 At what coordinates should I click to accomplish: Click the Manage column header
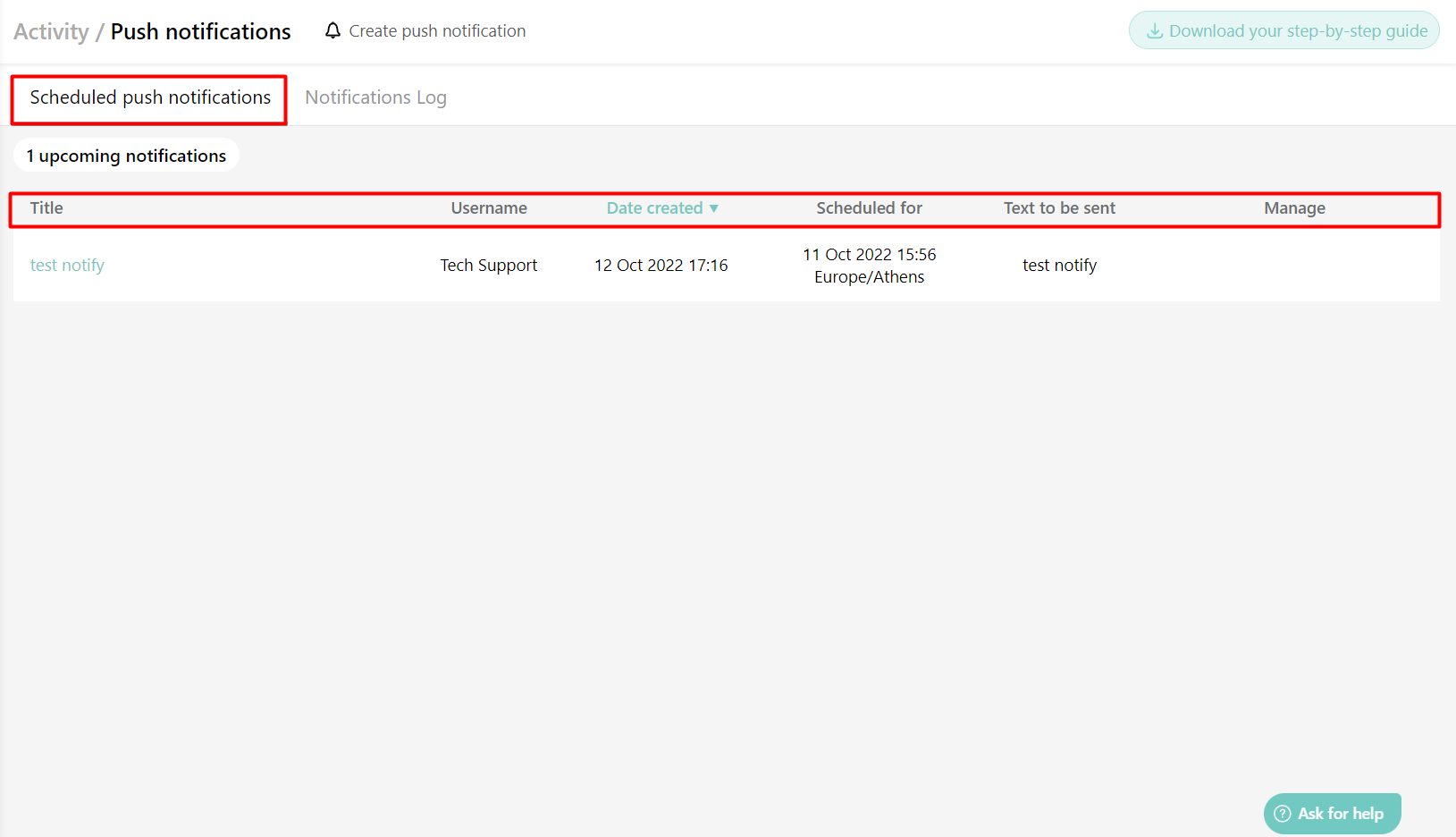pyautogui.click(x=1294, y=207)
